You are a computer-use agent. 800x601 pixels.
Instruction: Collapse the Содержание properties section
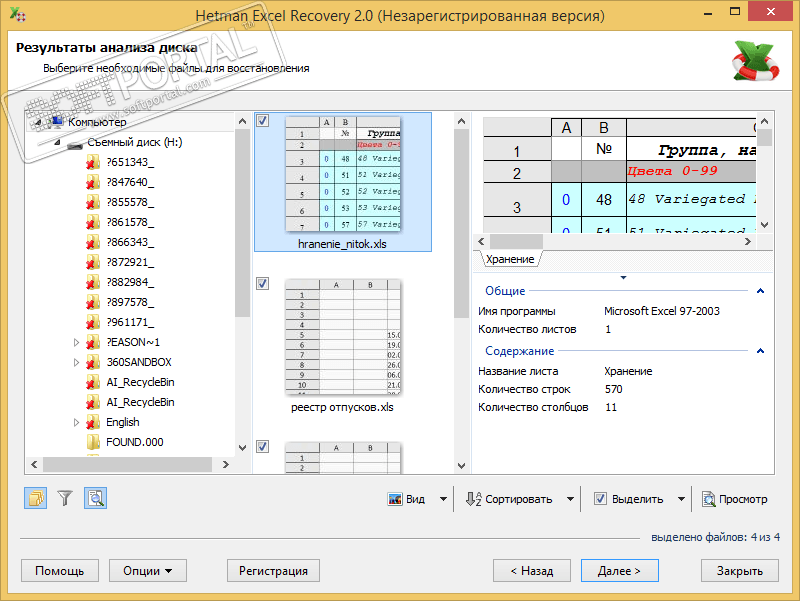(x=760, y=351)
